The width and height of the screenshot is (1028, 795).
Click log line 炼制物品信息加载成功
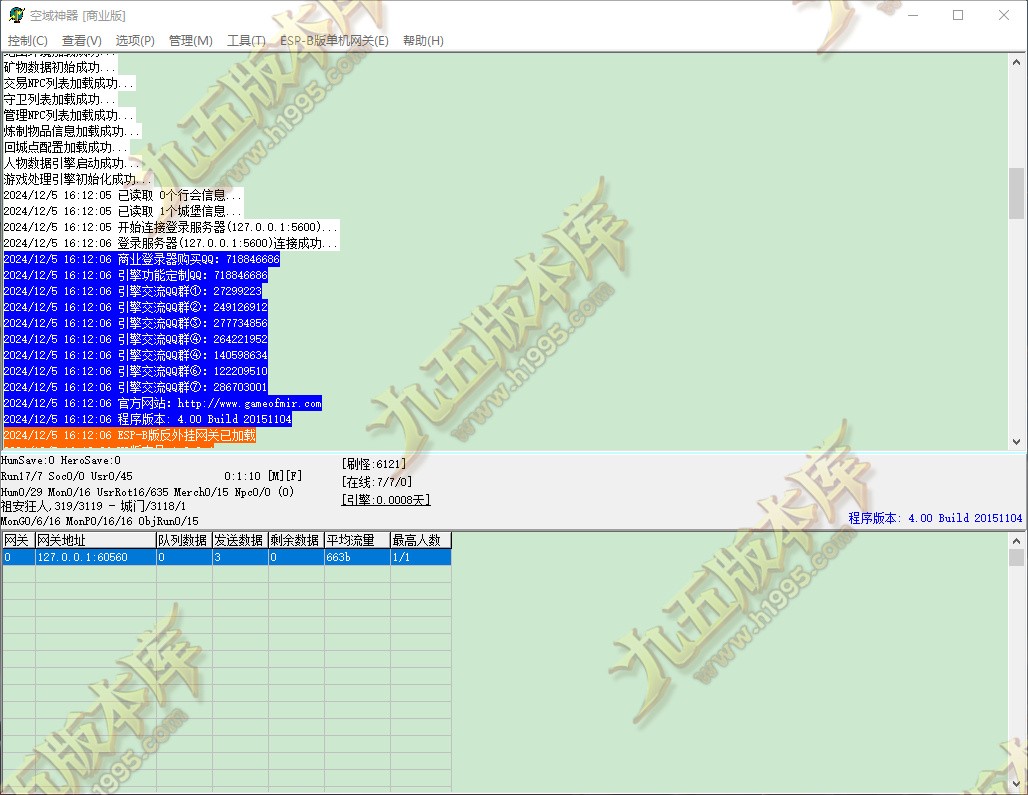[x=72, y=131]
